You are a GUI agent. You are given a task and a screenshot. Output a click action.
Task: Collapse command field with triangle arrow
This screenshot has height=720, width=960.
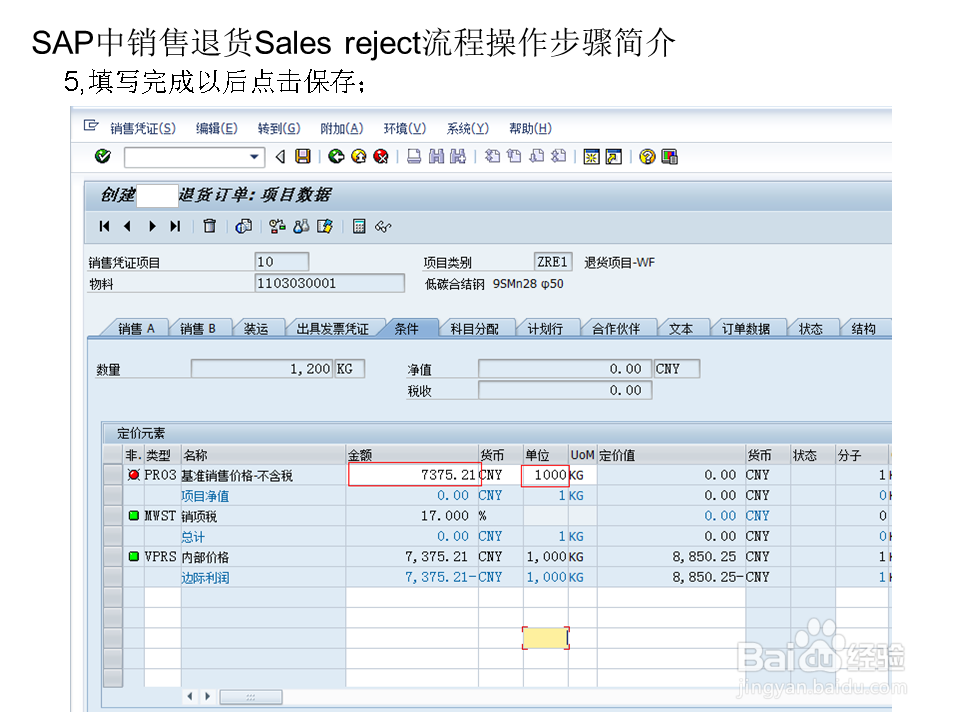pos(280,157)
